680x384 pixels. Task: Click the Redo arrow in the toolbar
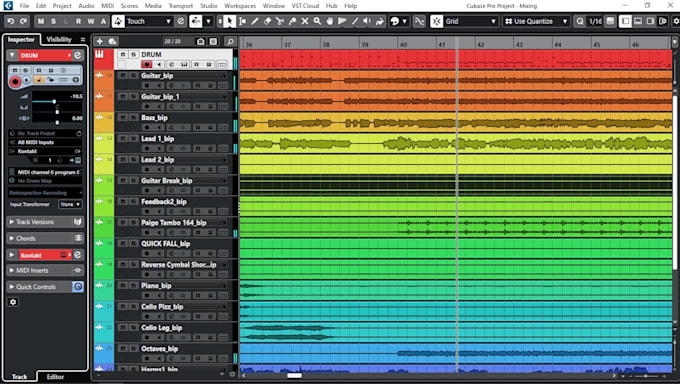pyautogui.click(x=23, y=21)
